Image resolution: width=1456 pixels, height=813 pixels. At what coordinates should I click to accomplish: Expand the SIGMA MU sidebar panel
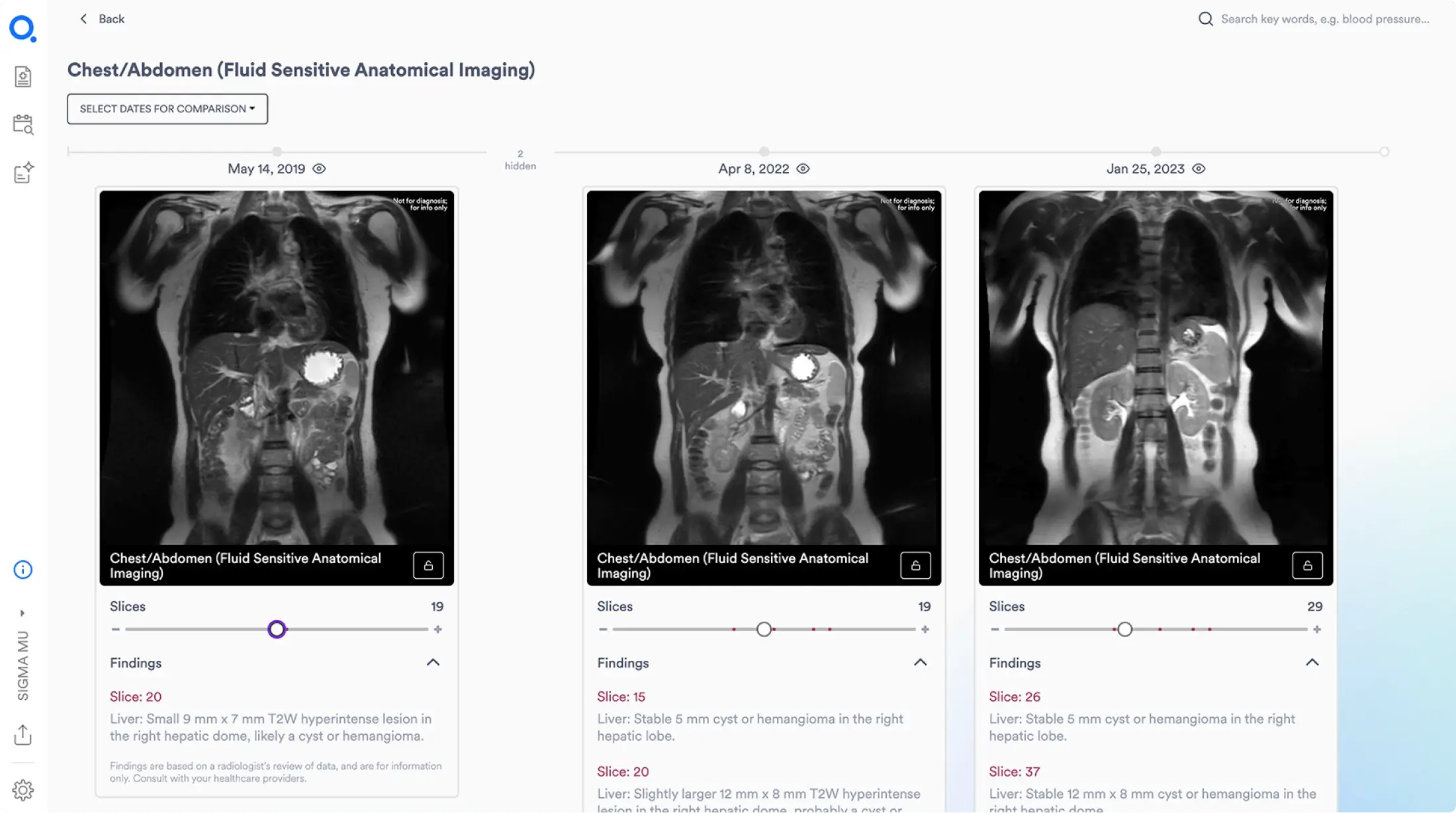tap(23, 613)
